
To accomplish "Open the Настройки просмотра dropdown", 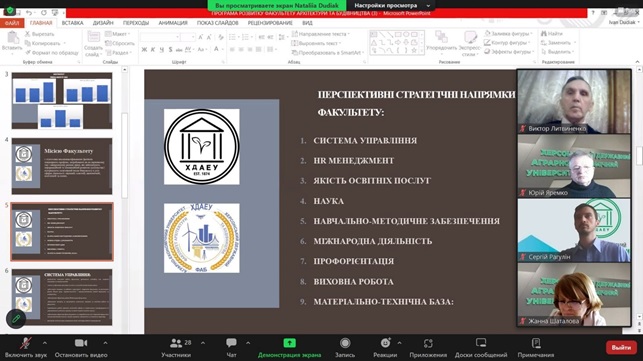I will [x=390, y=5].
